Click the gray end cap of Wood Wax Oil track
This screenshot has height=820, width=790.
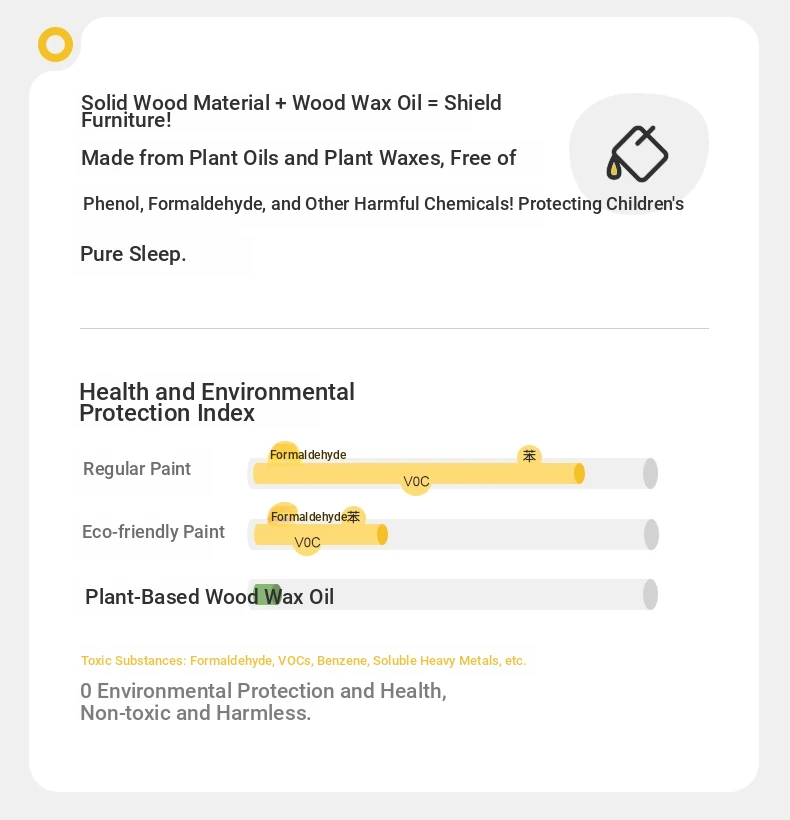tap(650, 595)
